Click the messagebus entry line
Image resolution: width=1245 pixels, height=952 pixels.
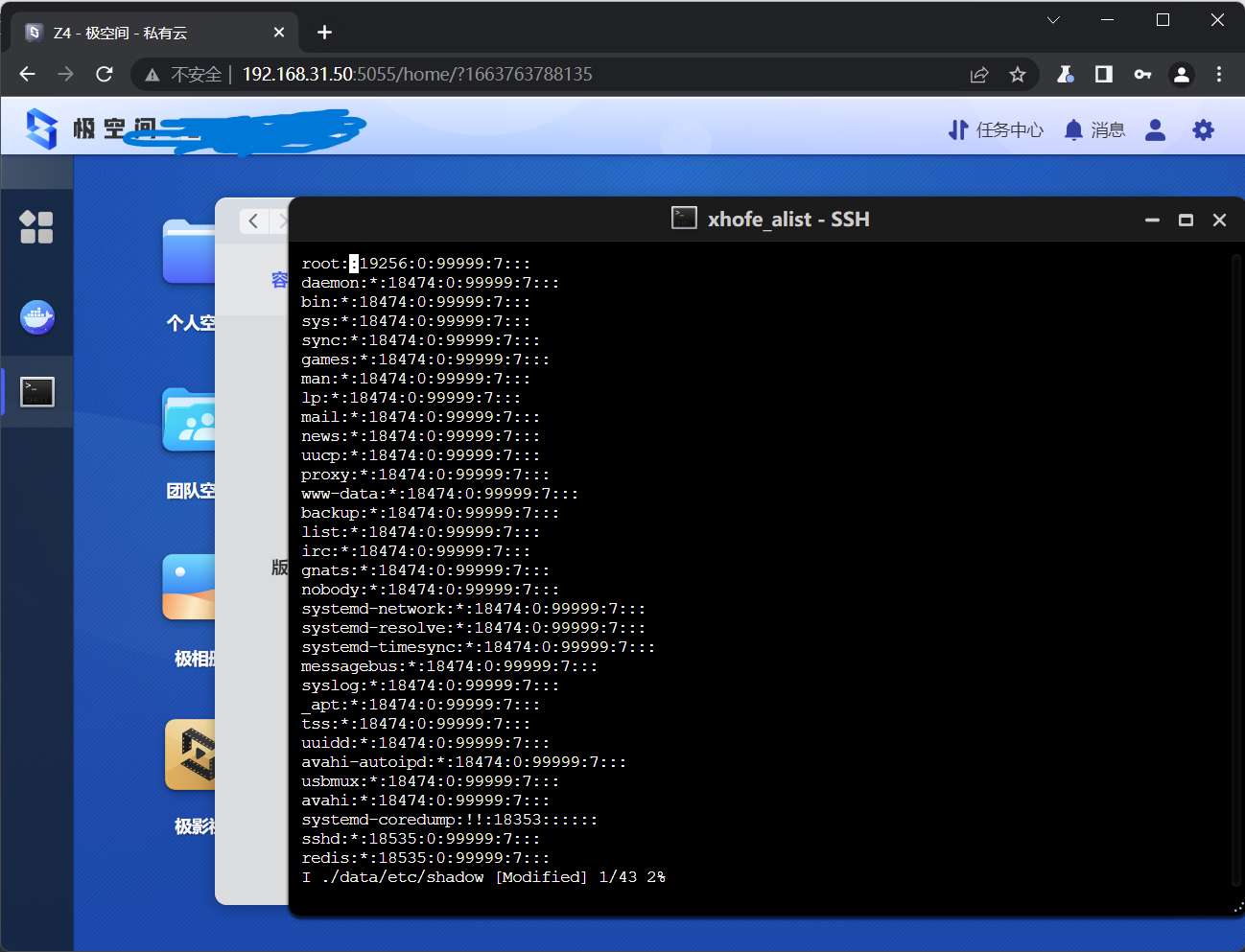449,666
